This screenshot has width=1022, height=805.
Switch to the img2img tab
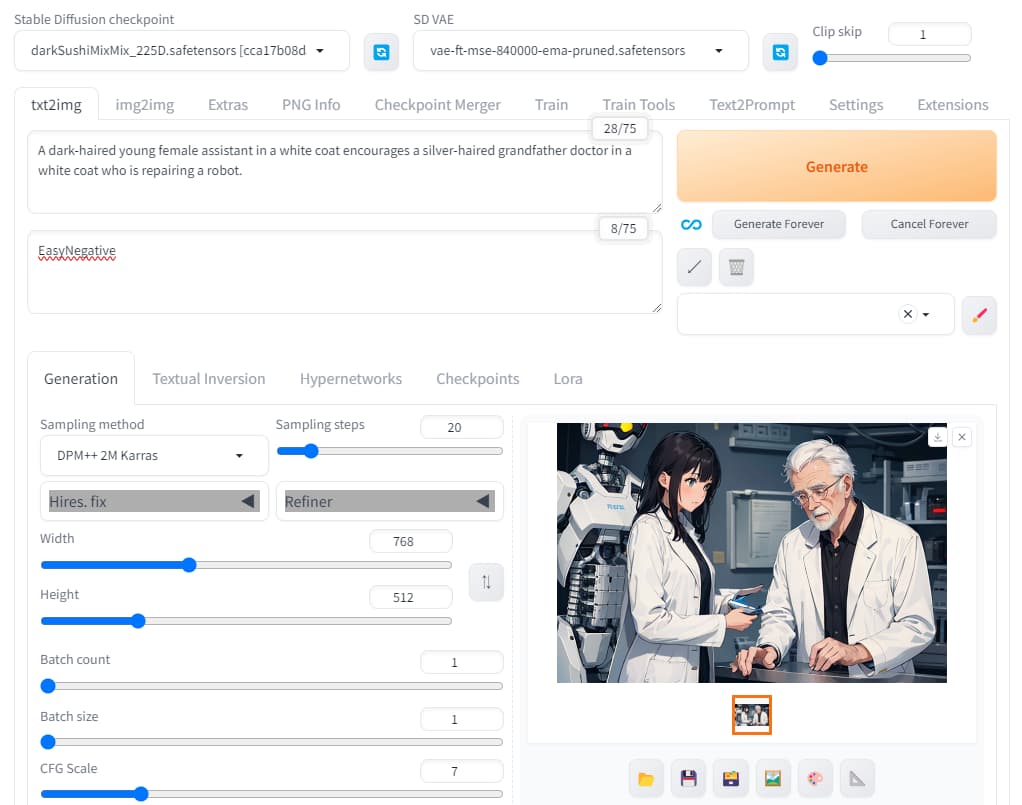point(143,105)
